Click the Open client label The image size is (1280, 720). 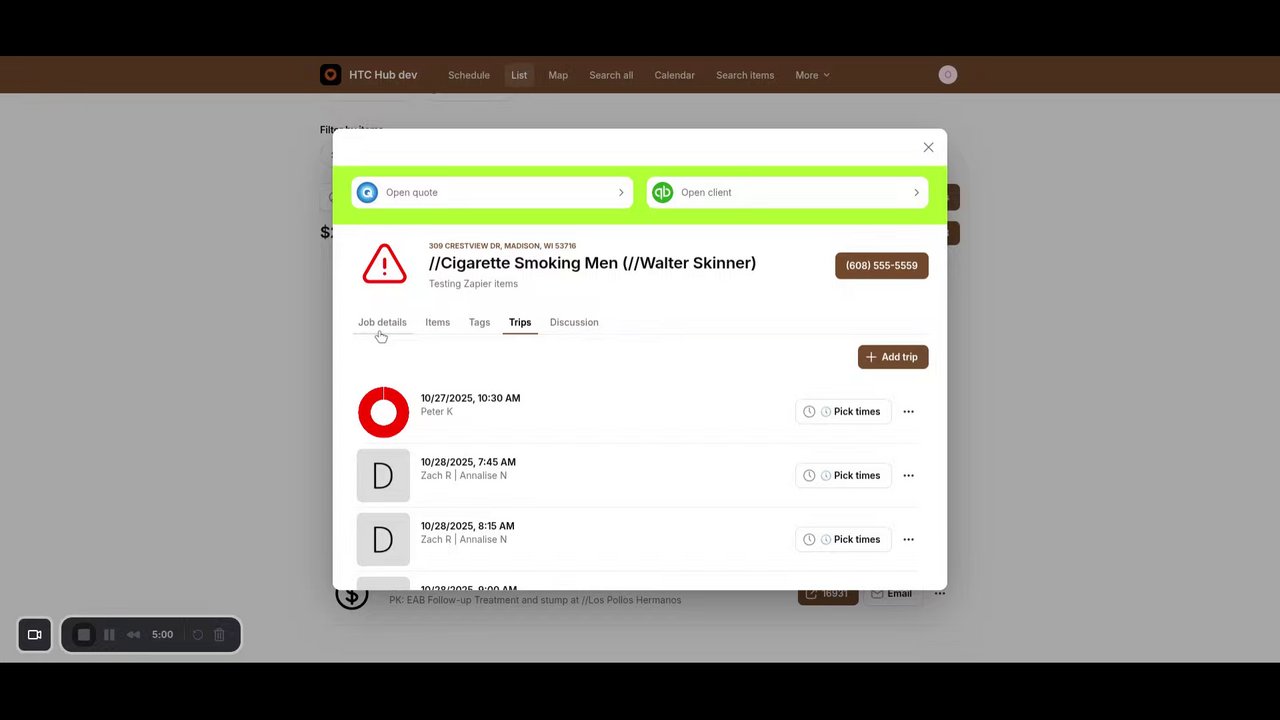706,193
